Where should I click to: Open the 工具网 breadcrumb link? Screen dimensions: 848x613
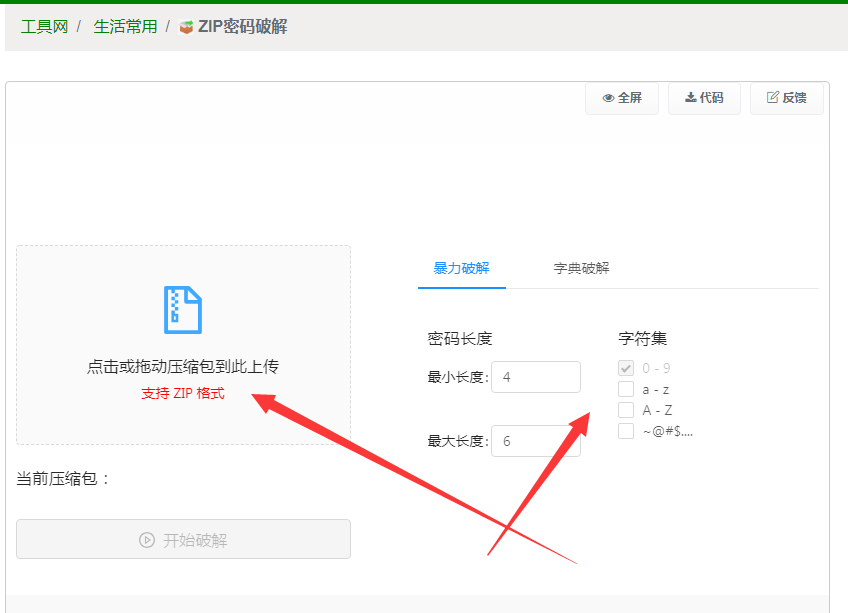pos(43,27)
